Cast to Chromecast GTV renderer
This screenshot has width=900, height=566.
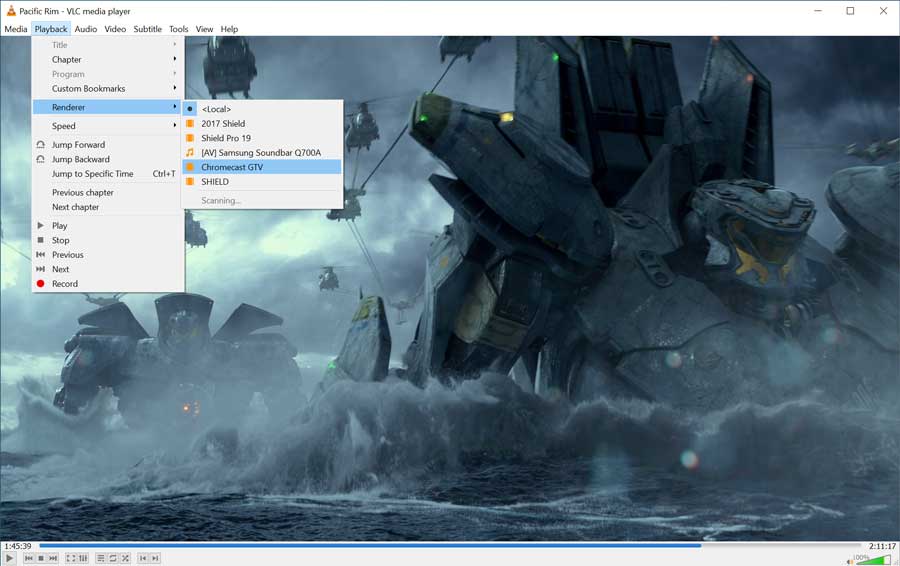tap(262, 167)
